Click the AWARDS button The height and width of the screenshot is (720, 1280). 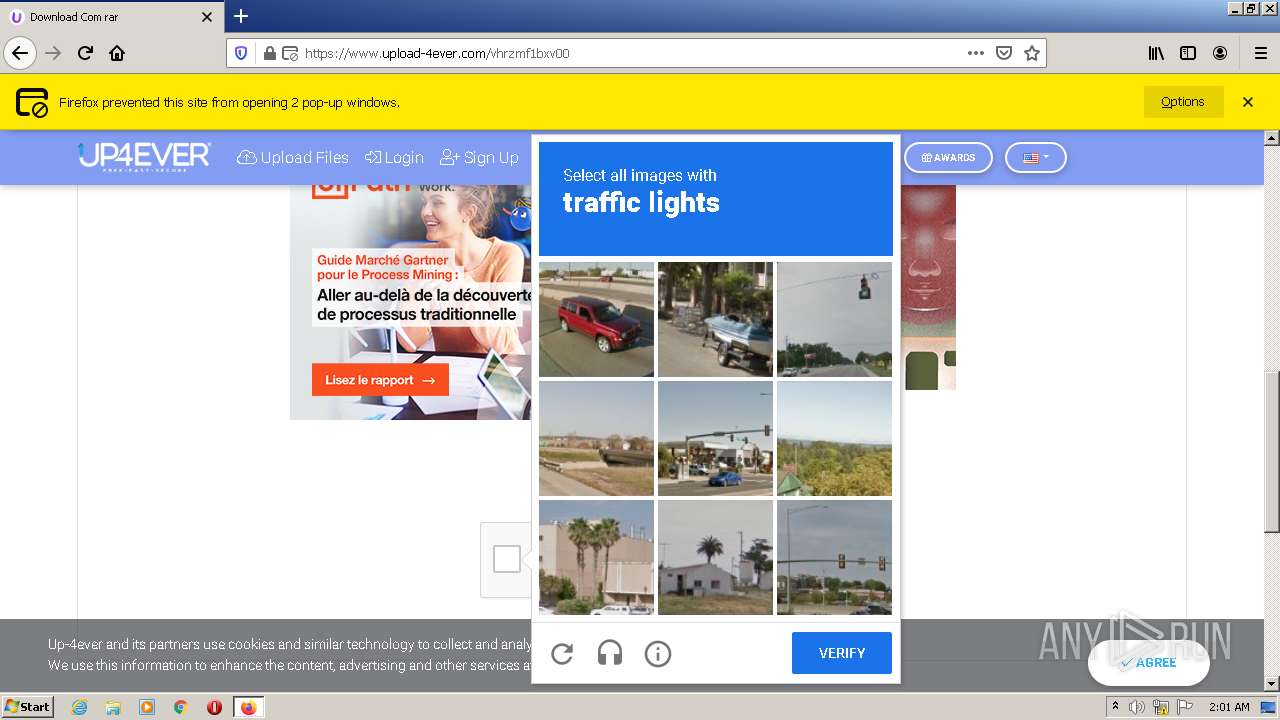click(x=948, y=158)
